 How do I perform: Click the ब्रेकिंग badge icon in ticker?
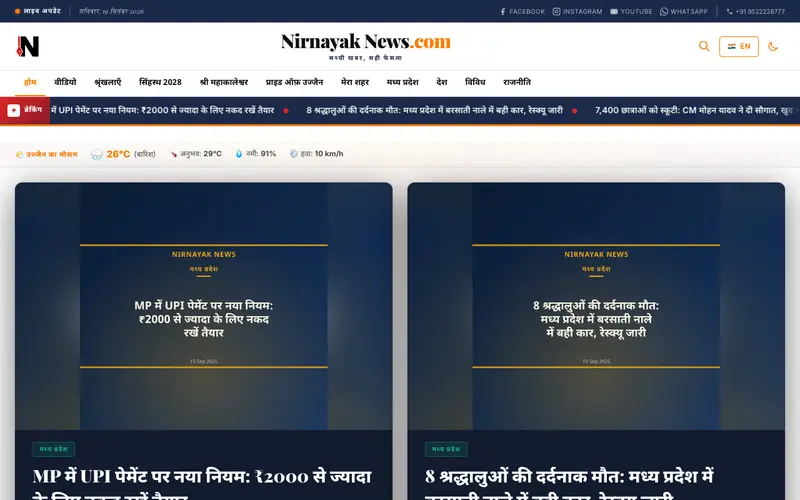tap(14, 110)
